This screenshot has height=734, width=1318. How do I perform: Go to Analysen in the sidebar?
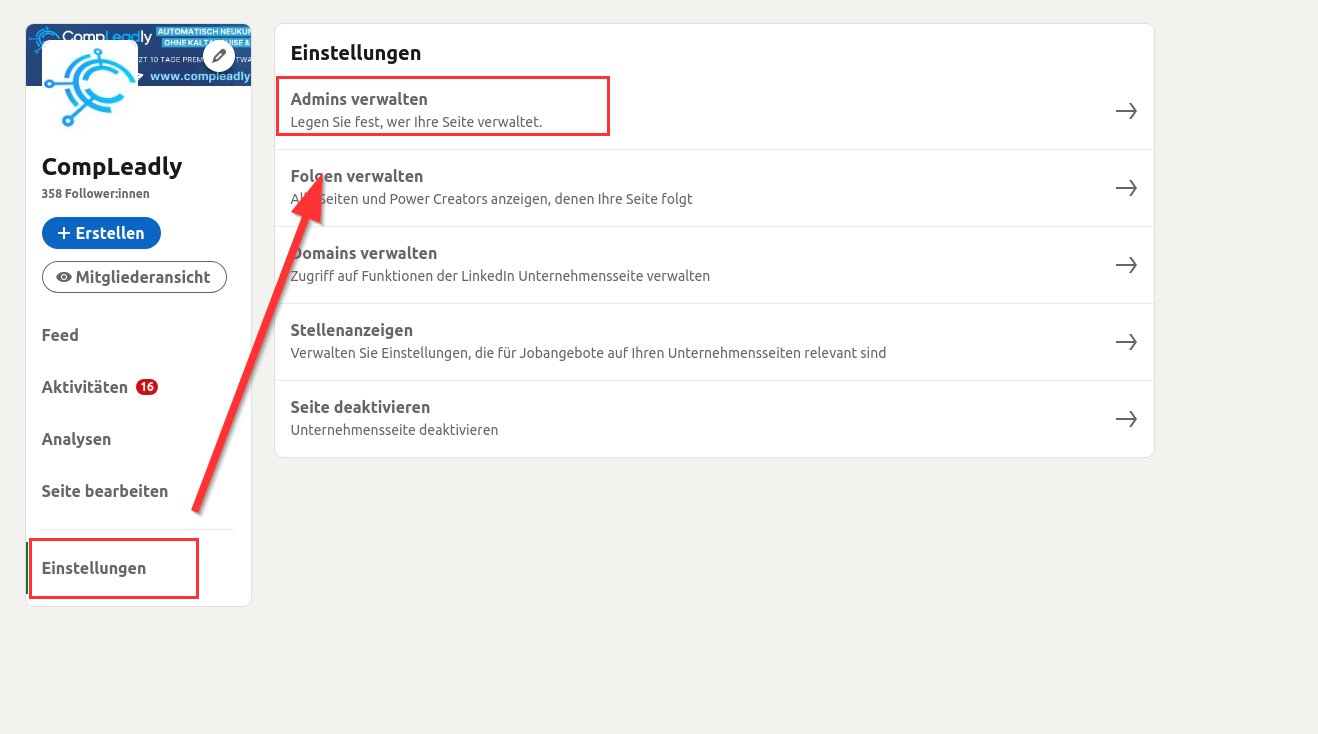[76, 439]
